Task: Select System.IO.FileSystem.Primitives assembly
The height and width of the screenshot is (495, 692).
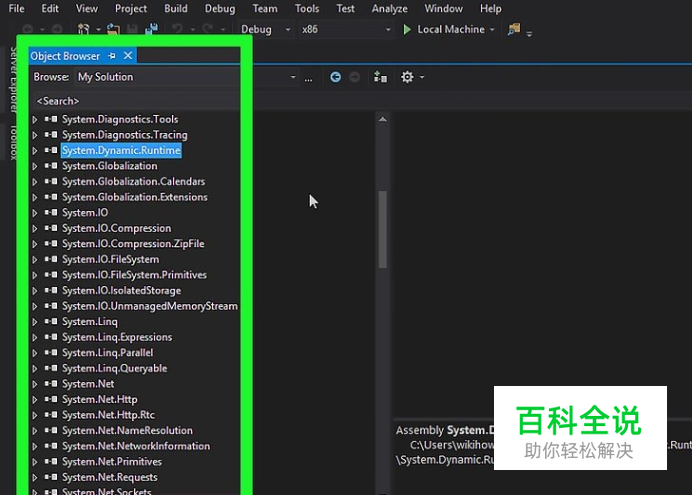Action: [x=134, y=275]
